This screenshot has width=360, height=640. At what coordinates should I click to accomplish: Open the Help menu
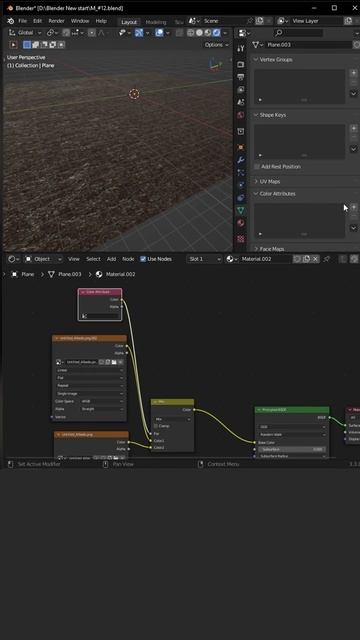click(101, 21)
